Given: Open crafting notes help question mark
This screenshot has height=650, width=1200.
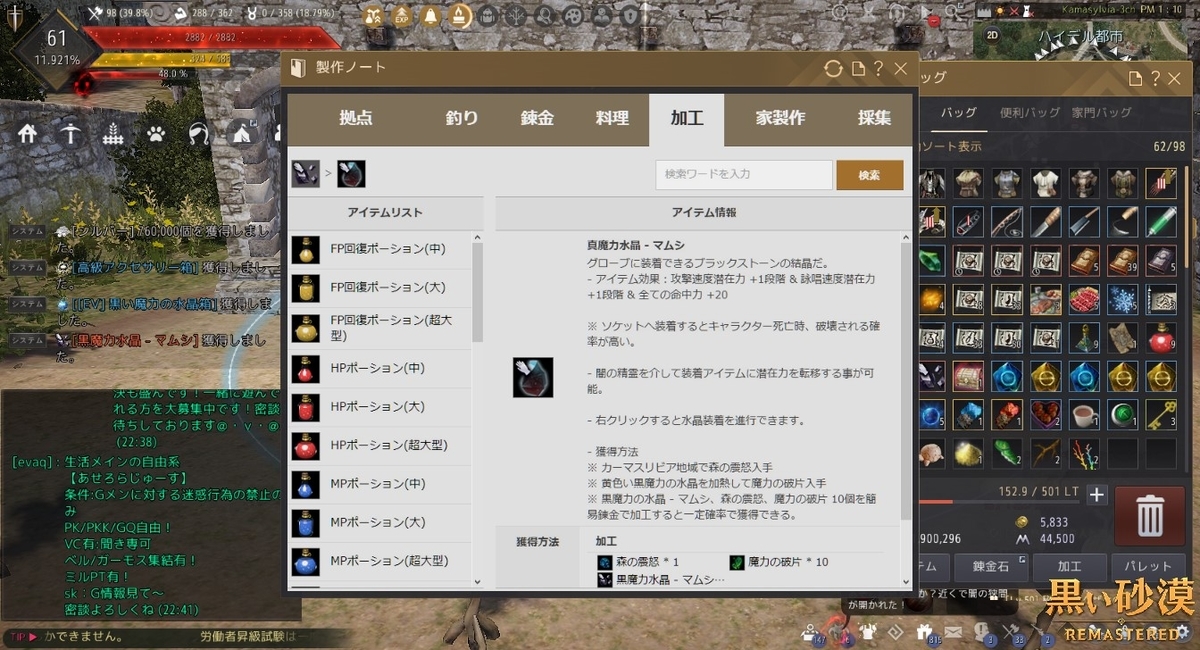Looking at the screenshot, I should pyautogui.click(x=878, y=69).
